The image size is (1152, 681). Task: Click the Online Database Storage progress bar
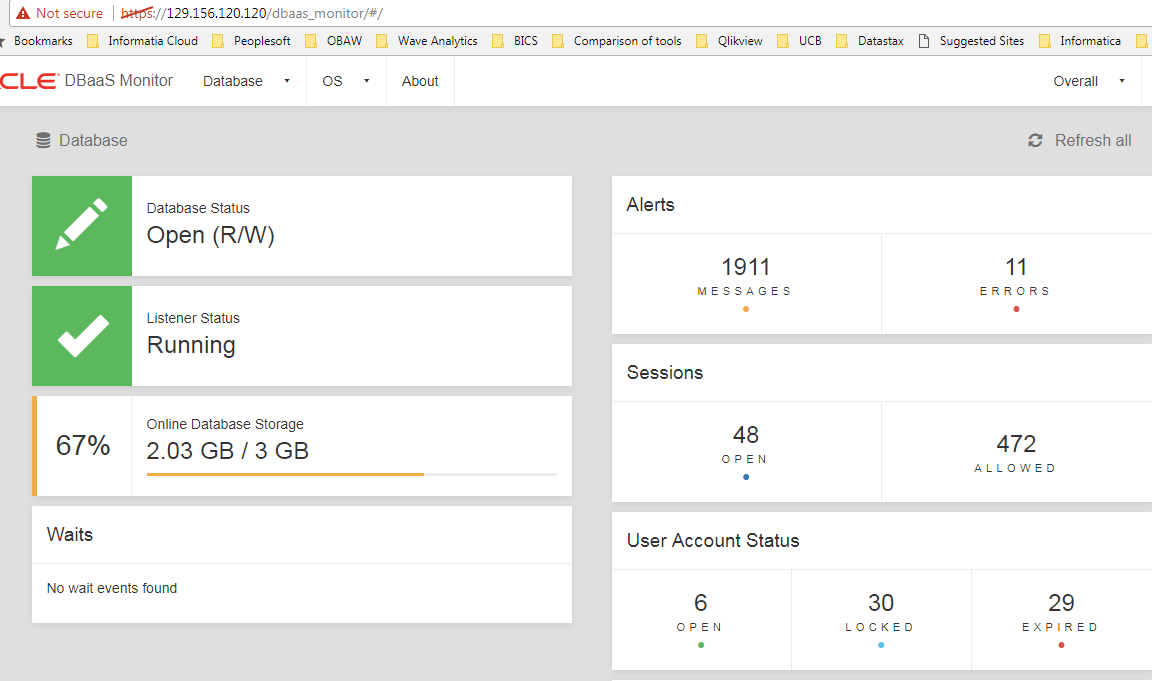pos(351,474)
